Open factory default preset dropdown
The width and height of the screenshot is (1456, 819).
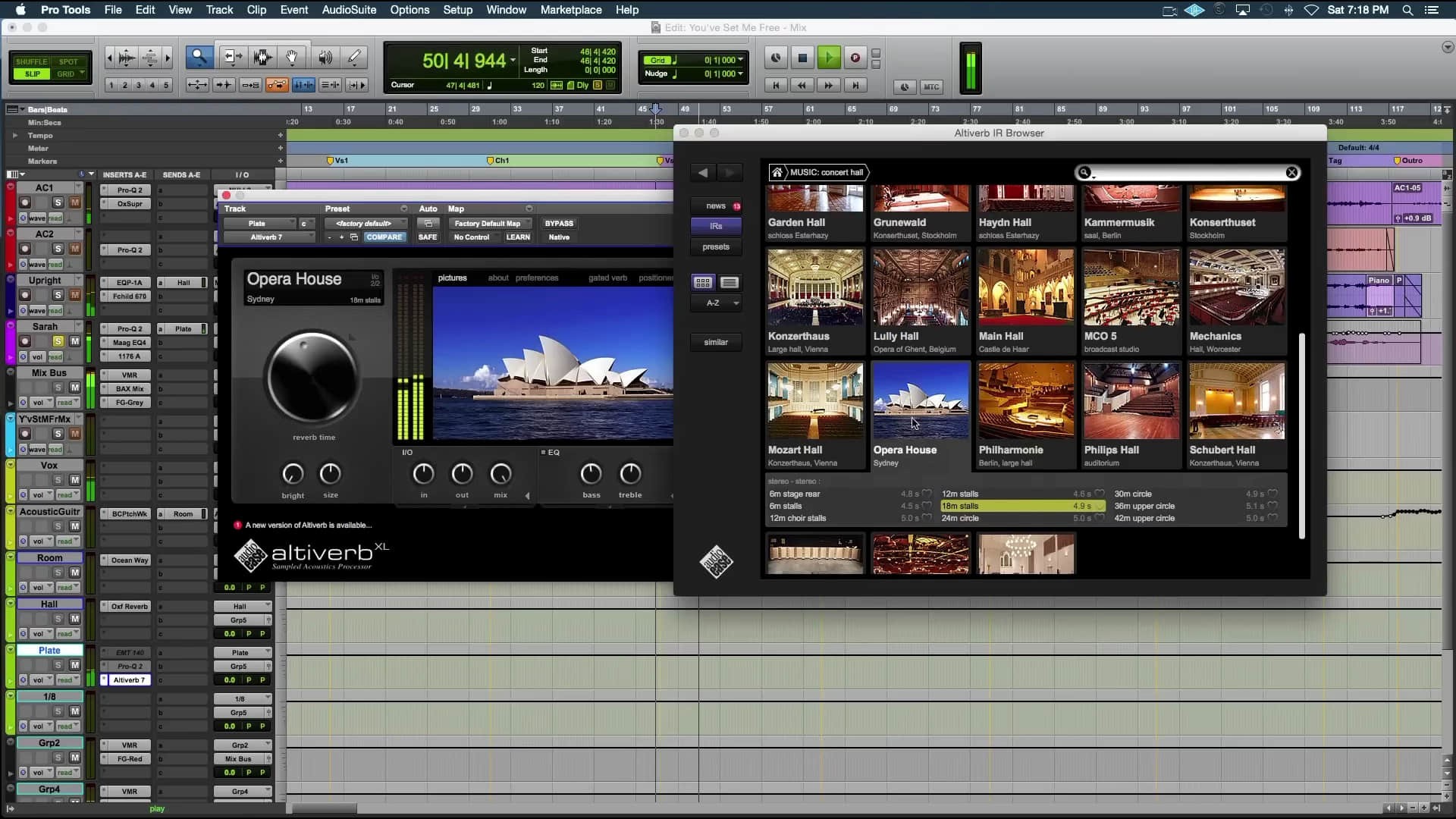coord(366,224)
